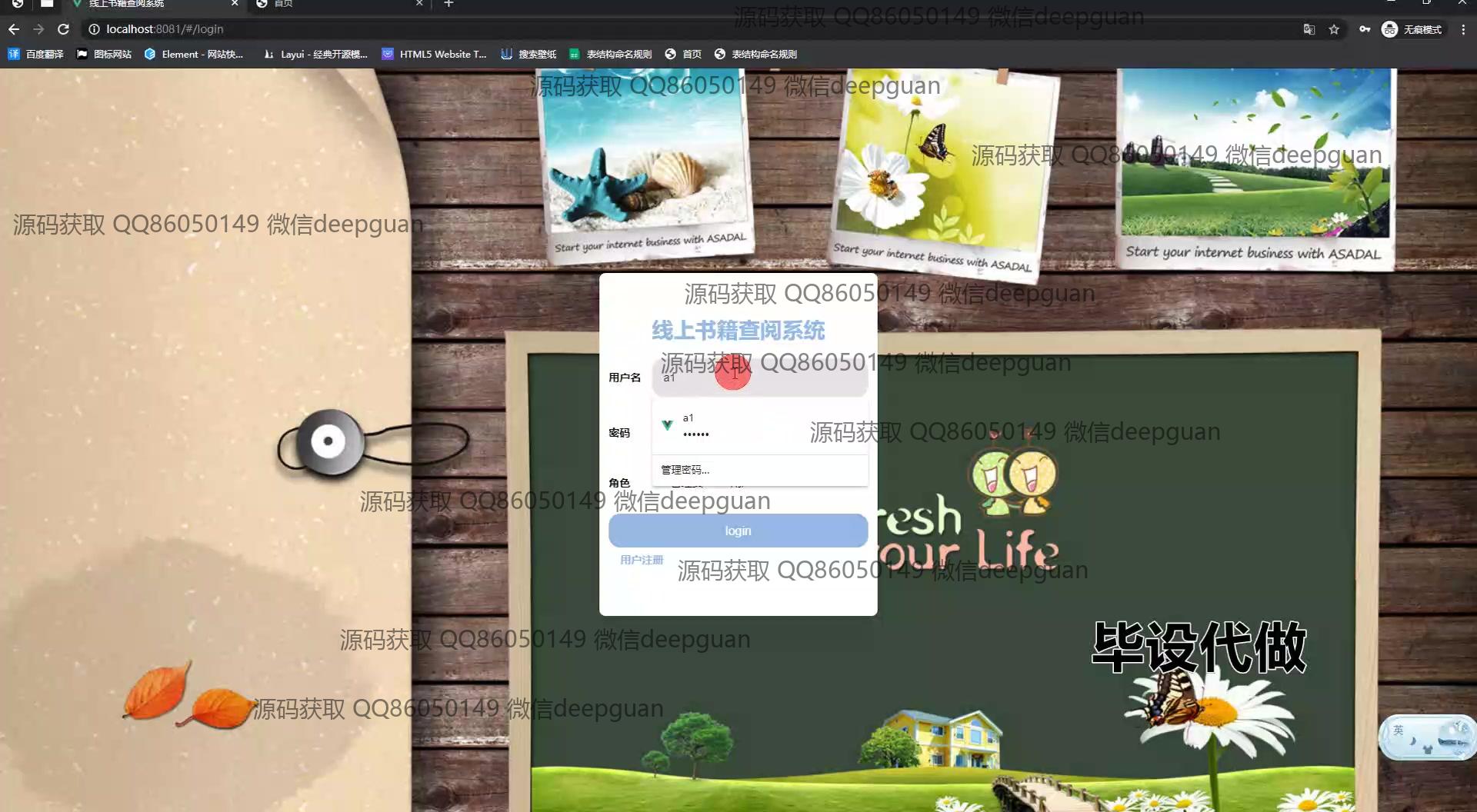
Task: Choose 管理密码 in autofill popup
Action: [685, 470]
